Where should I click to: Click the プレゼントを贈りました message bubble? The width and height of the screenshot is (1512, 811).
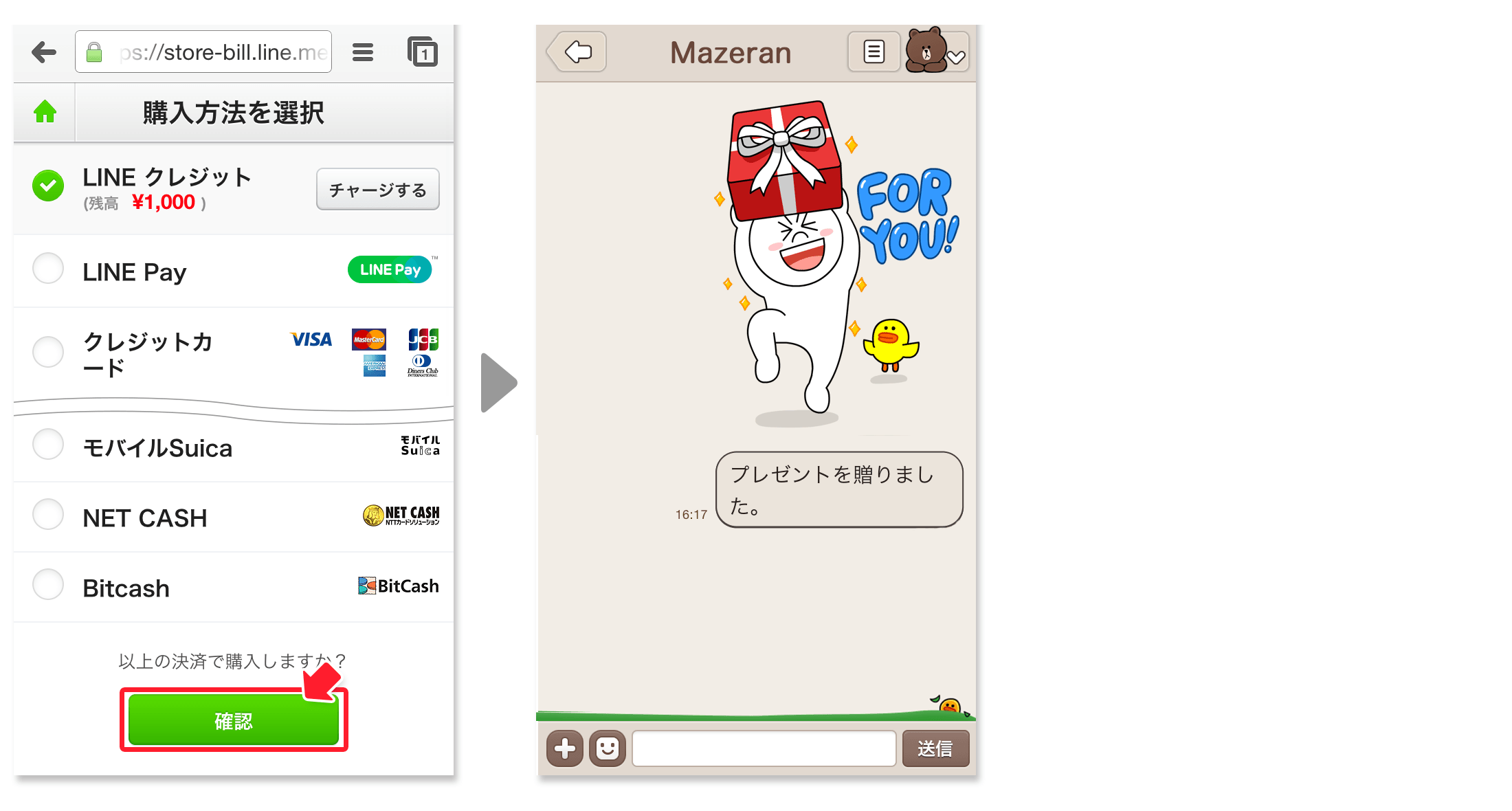(x=839, y=489)
